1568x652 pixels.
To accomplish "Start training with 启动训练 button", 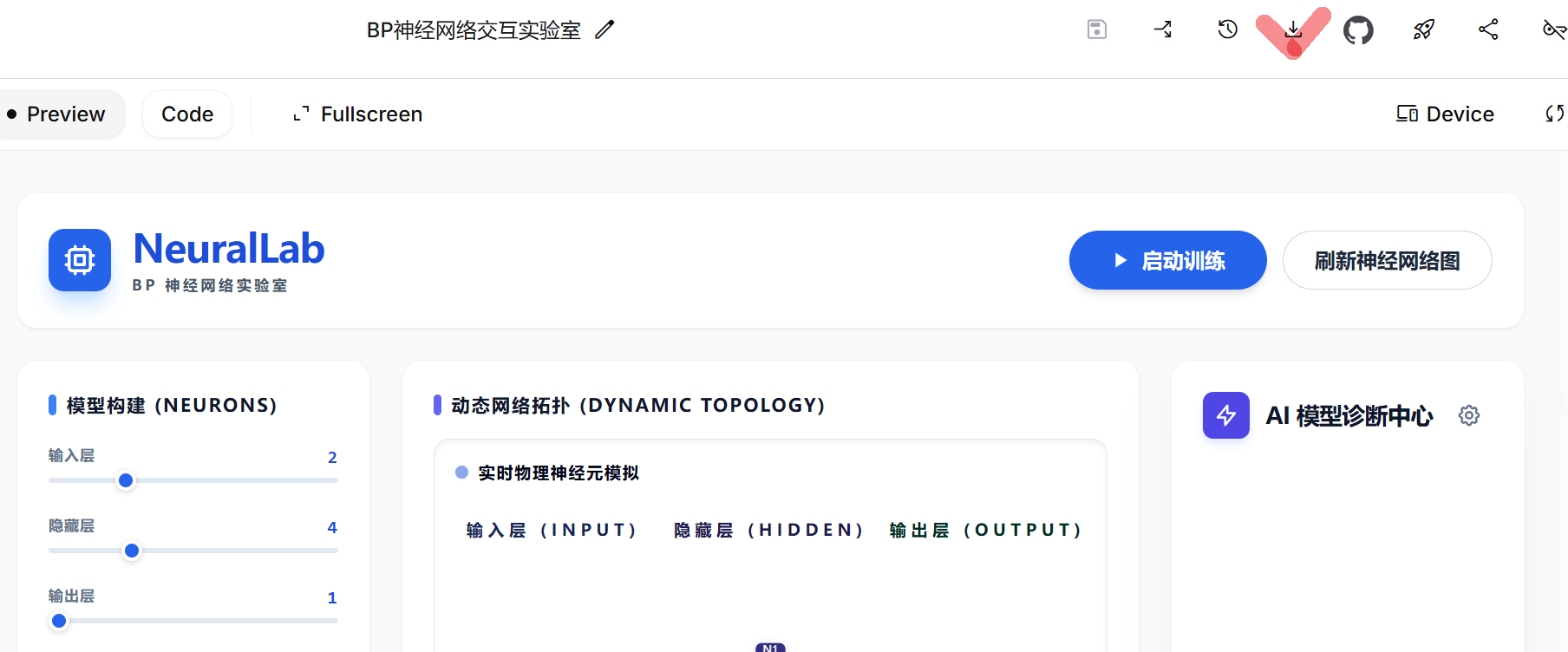I will 1167,260.
